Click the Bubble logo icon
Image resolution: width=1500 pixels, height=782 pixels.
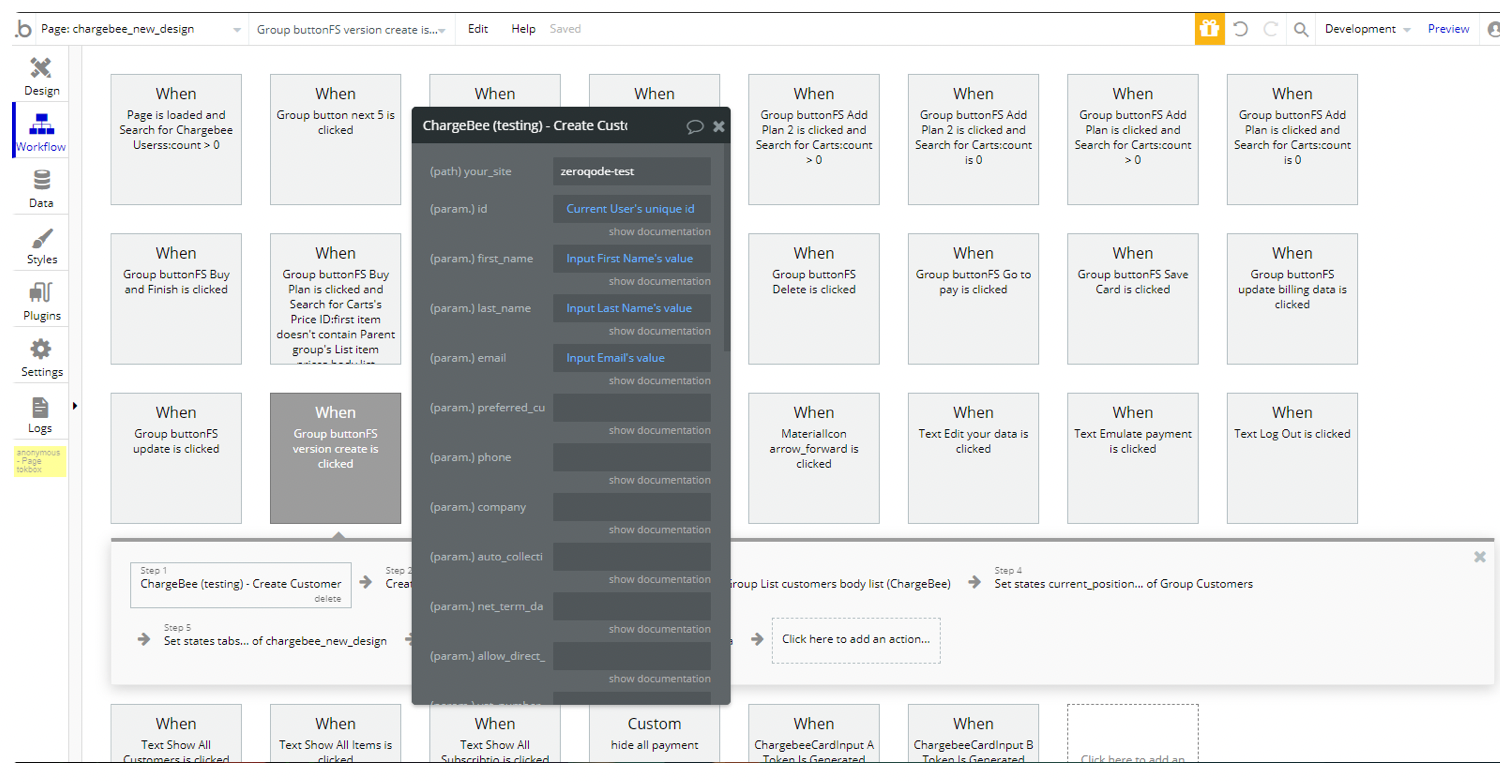[22, 30]
